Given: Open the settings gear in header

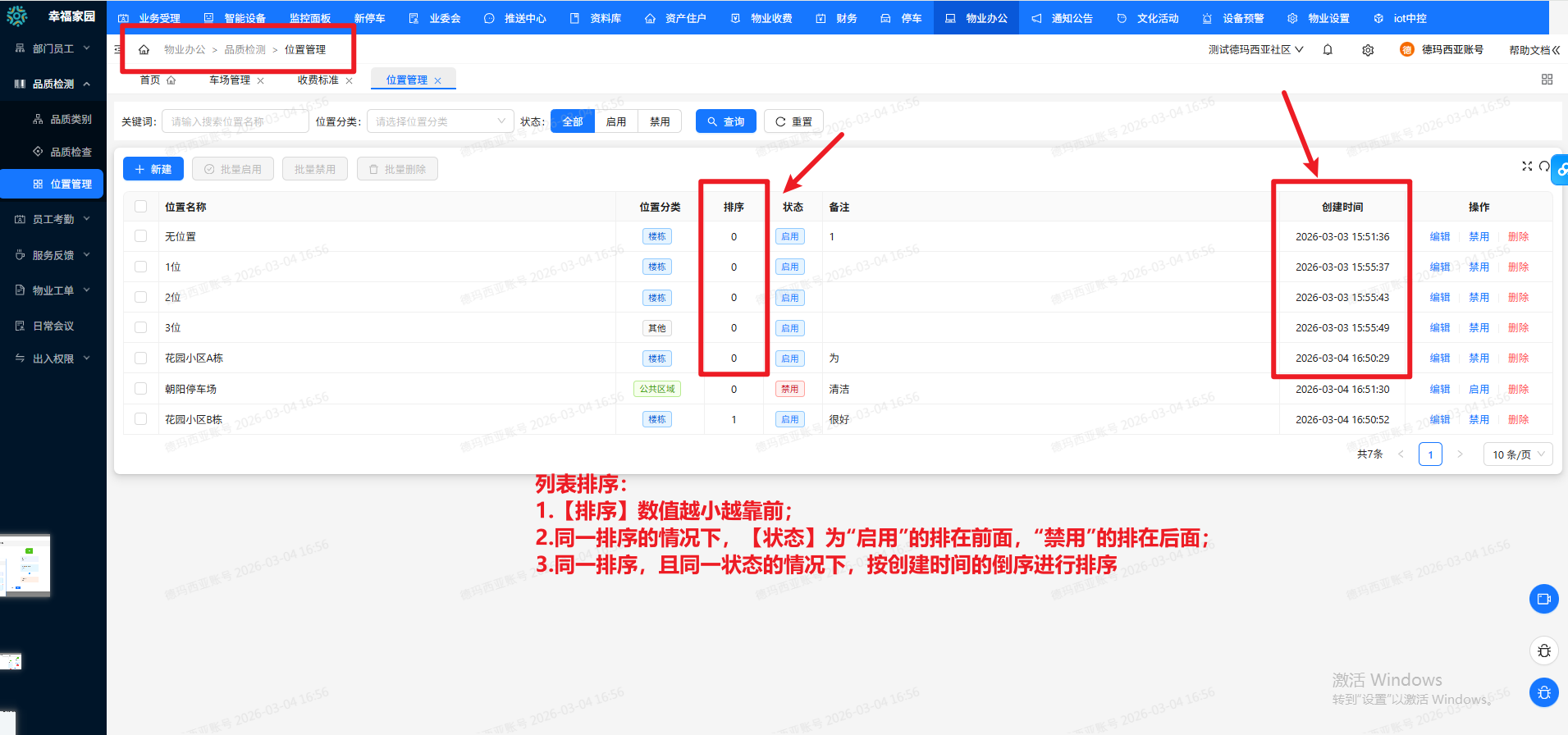Looking at the screenshot, I should 1368,50.
